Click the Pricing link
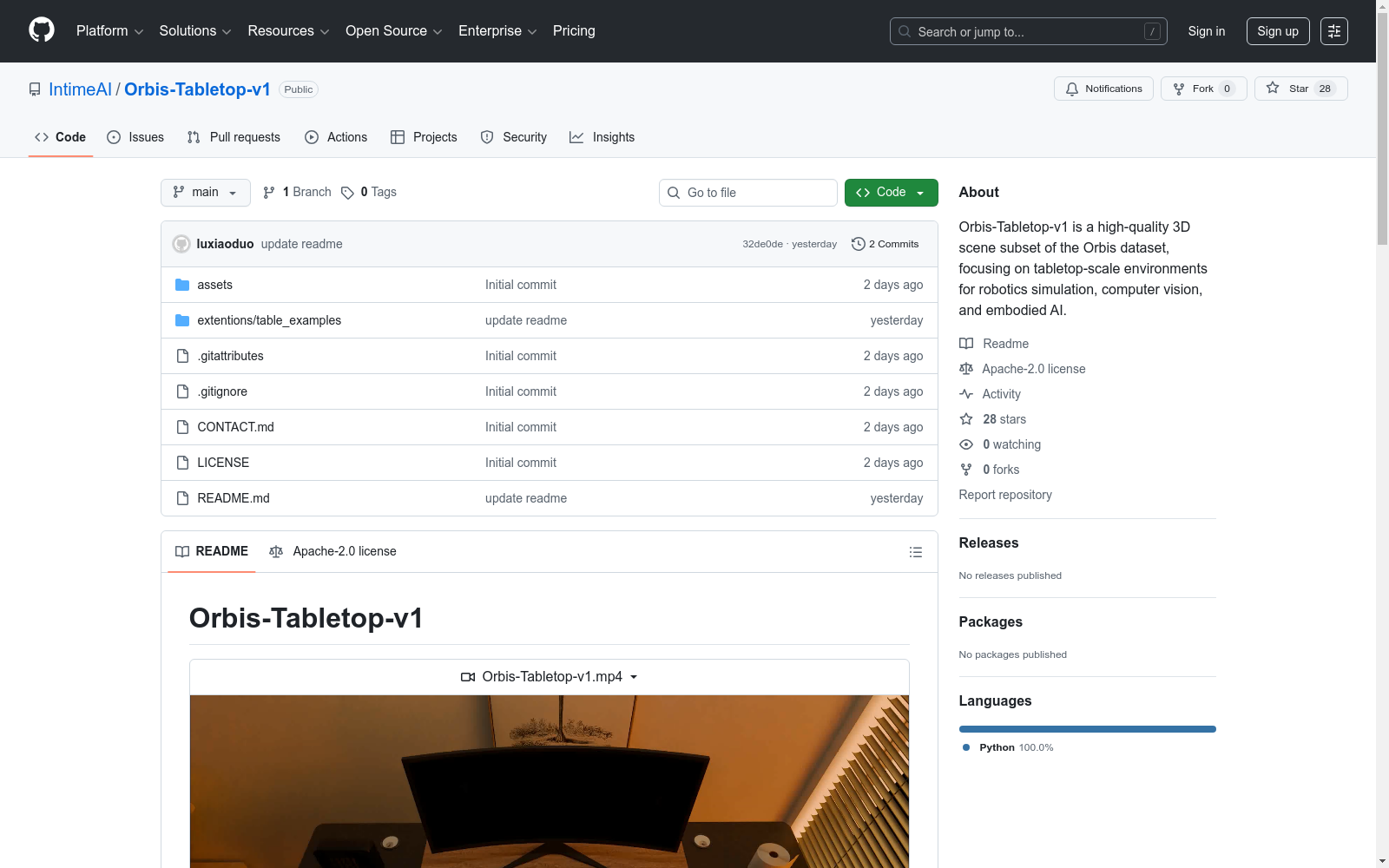Image resolution: width=1389 pixels, height=868 pixels. point(574,31)
